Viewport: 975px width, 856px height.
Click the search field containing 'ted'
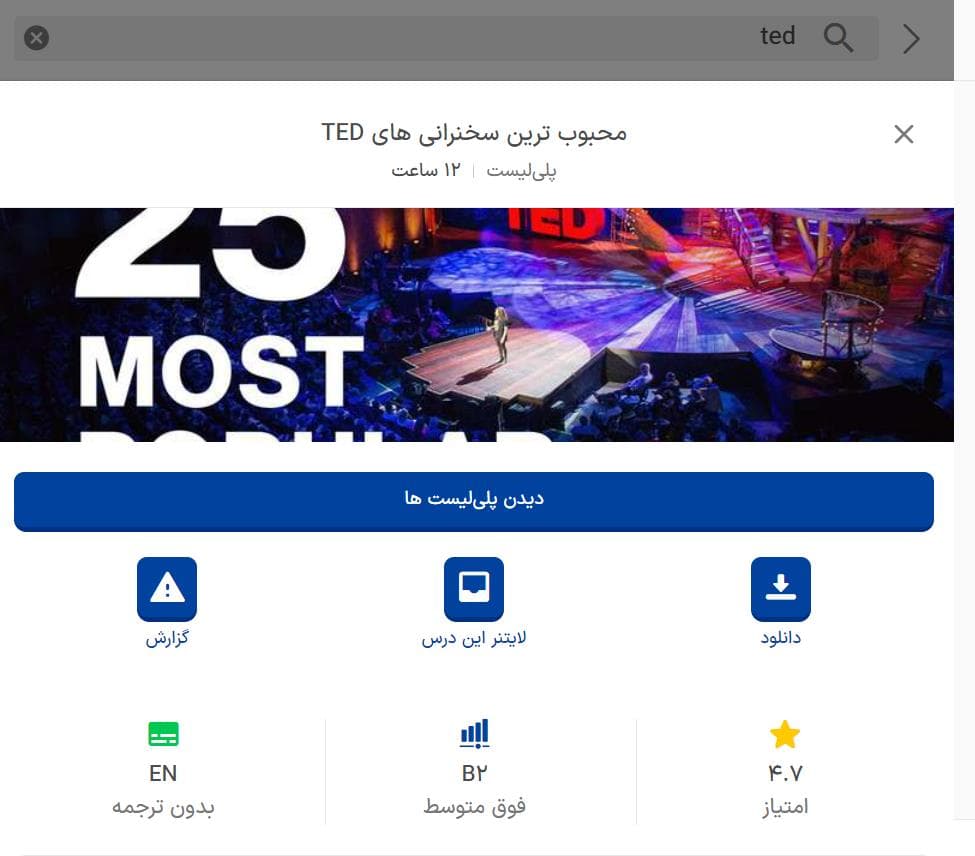446,38
